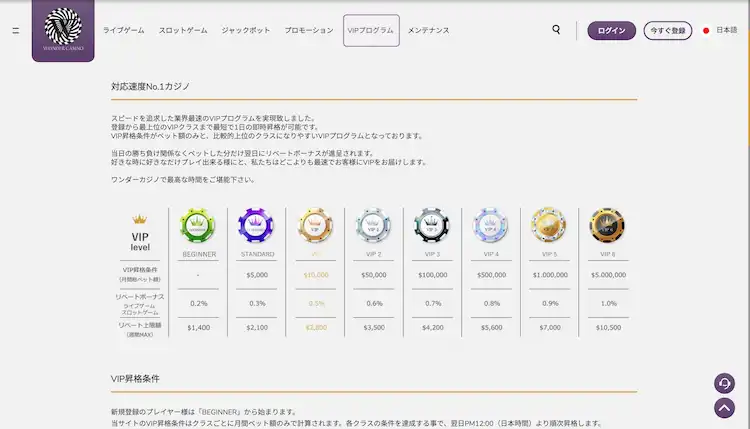This screenshot has height=429, width=750.
Task: Click the black VIP 3 chip icon
Action: coord(431,225)
